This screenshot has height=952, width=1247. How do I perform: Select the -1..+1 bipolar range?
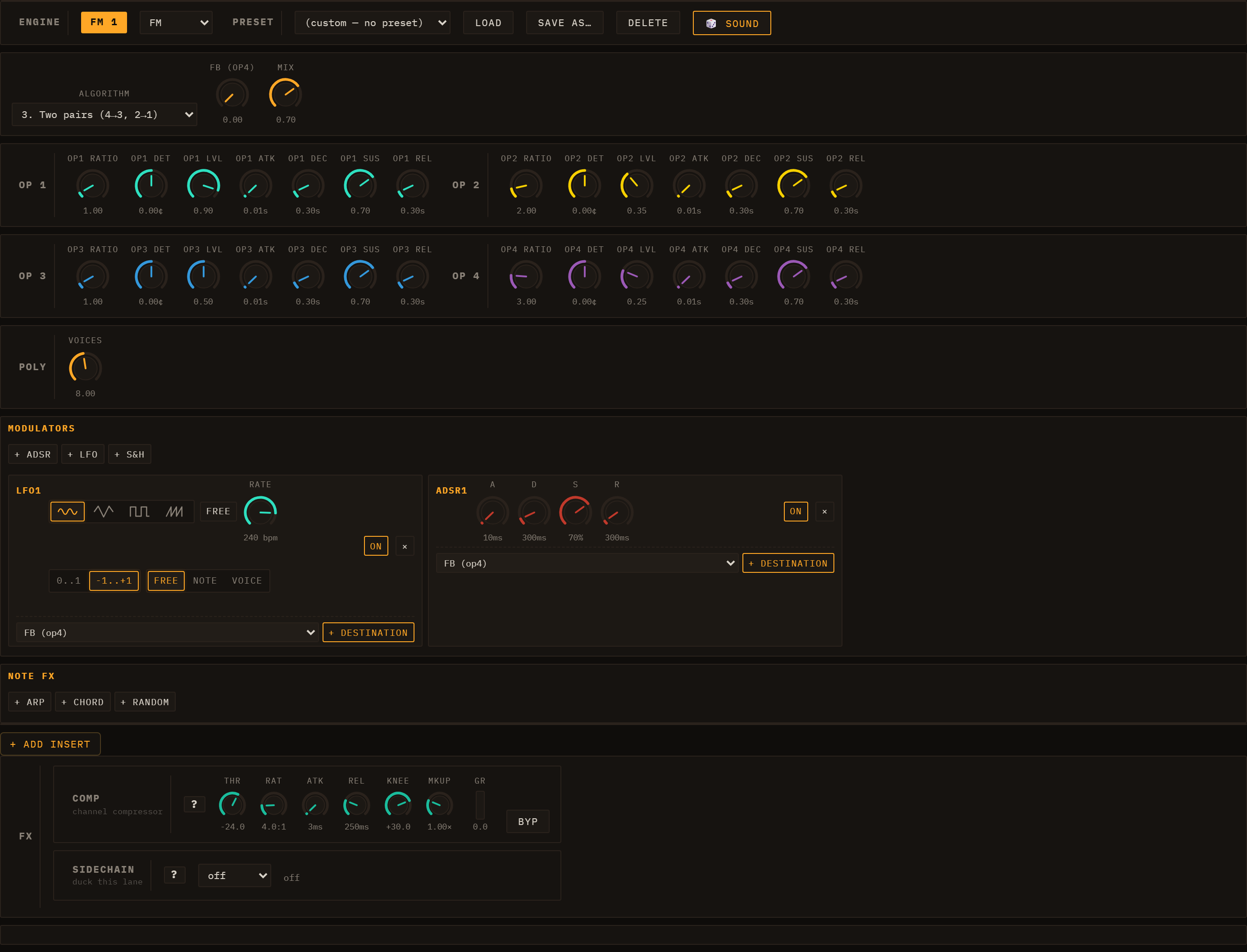114,580
